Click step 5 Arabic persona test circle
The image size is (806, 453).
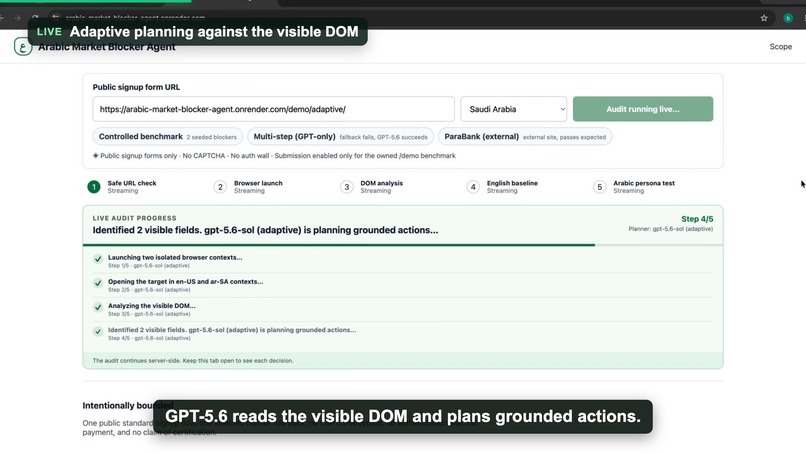click(599, 187)
